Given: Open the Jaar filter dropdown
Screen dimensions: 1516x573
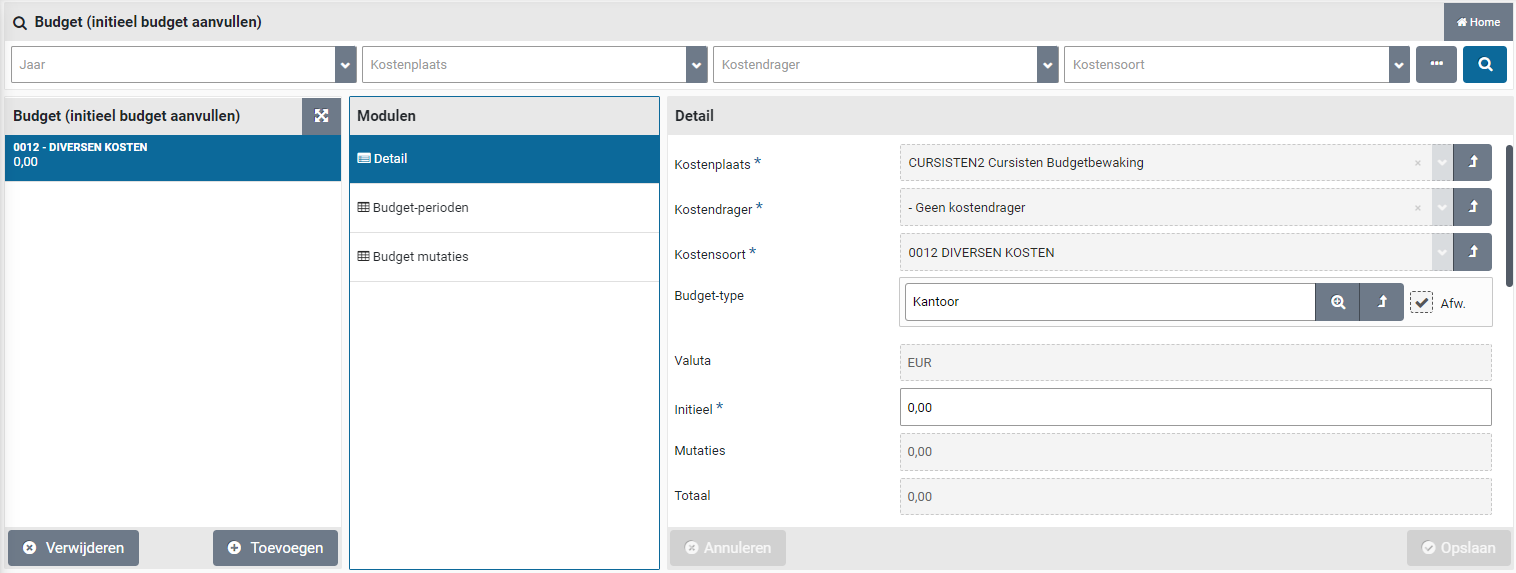Looking at the screenshot, I should click(x=345, y=65).
